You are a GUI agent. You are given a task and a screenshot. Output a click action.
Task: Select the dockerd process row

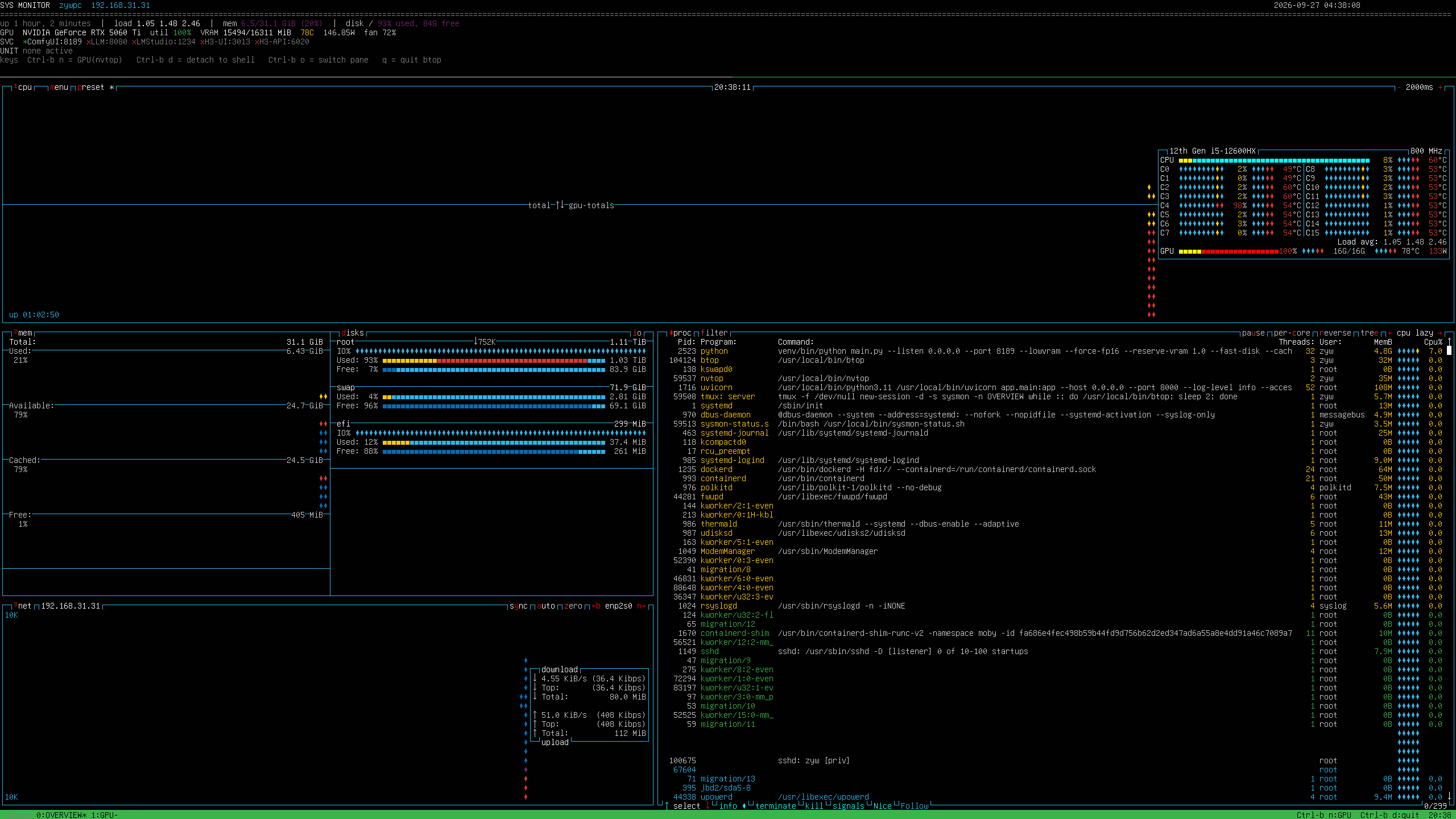(x=1056, y=469)
